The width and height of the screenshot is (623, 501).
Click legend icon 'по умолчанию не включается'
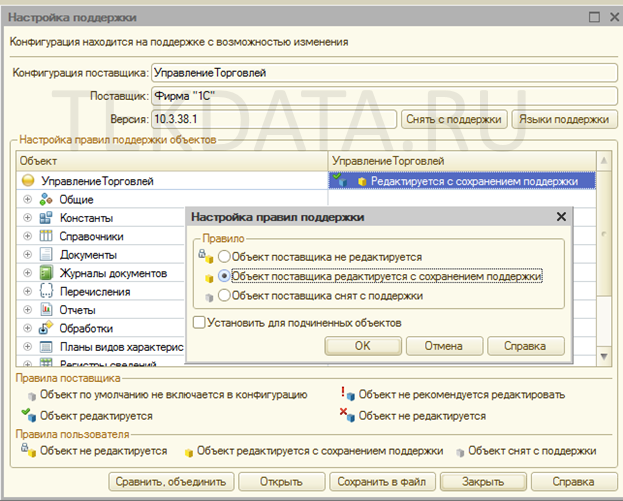coord(32,396)
